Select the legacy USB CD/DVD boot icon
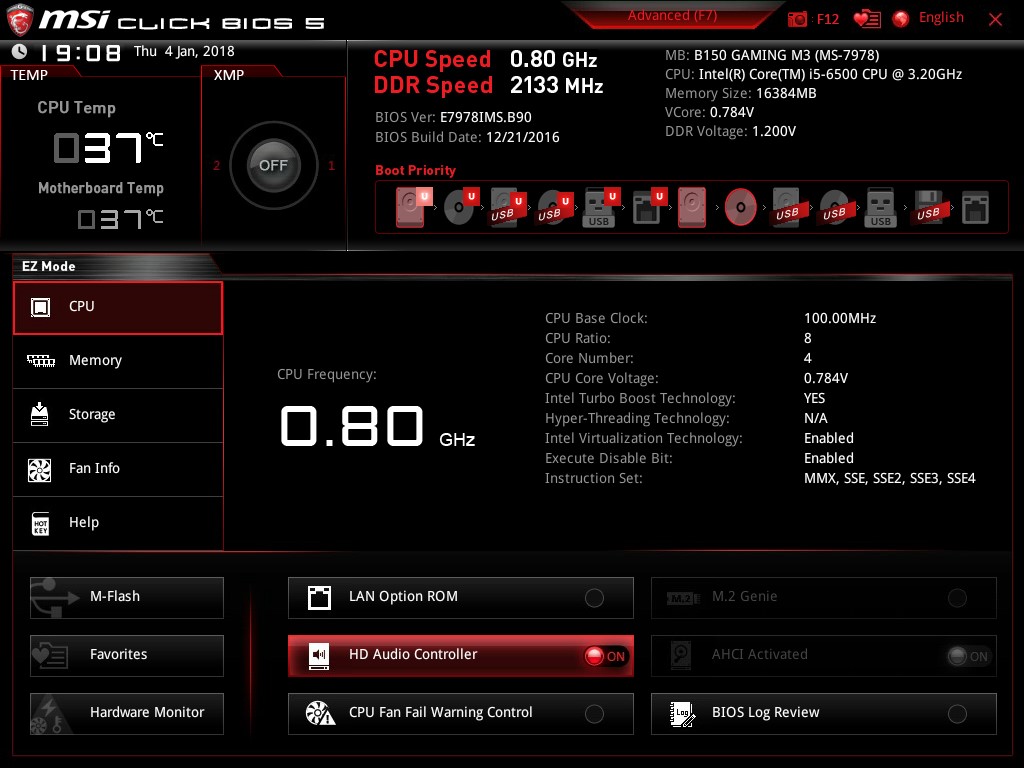The width and height of the screenshot is (1024, 768). click(835, 207)
